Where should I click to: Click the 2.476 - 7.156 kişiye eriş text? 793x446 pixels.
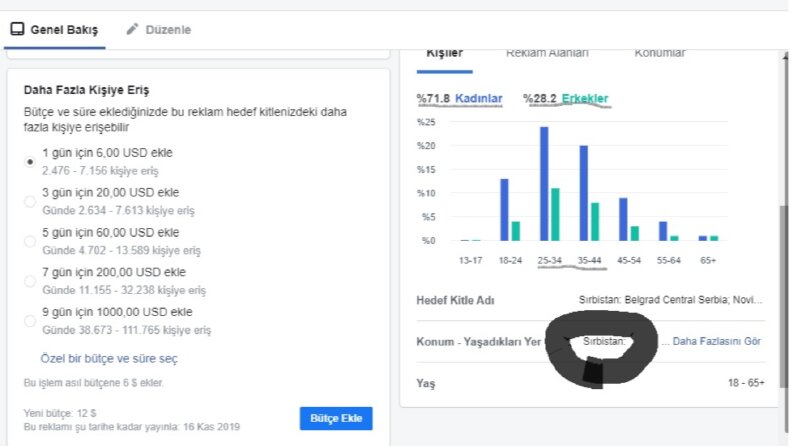pyautogui.click(x=100, y=171)
